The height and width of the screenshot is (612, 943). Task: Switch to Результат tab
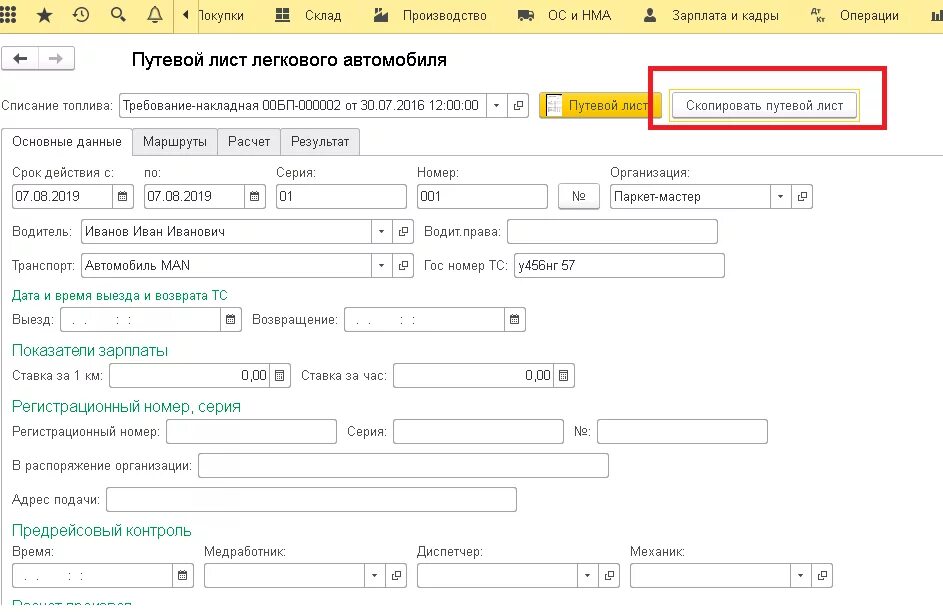click(x=320, y=142)
